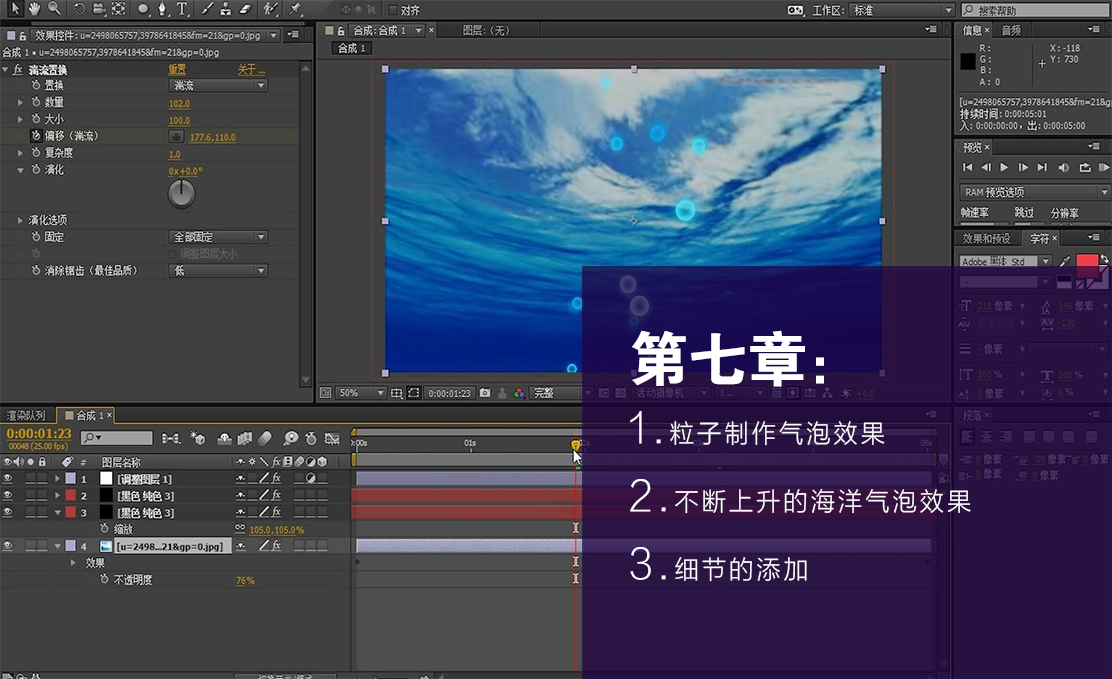This screenshot has height=679, width=1112.
Task: Select the Roto Brush tool
Action: (x=270, y=9)
